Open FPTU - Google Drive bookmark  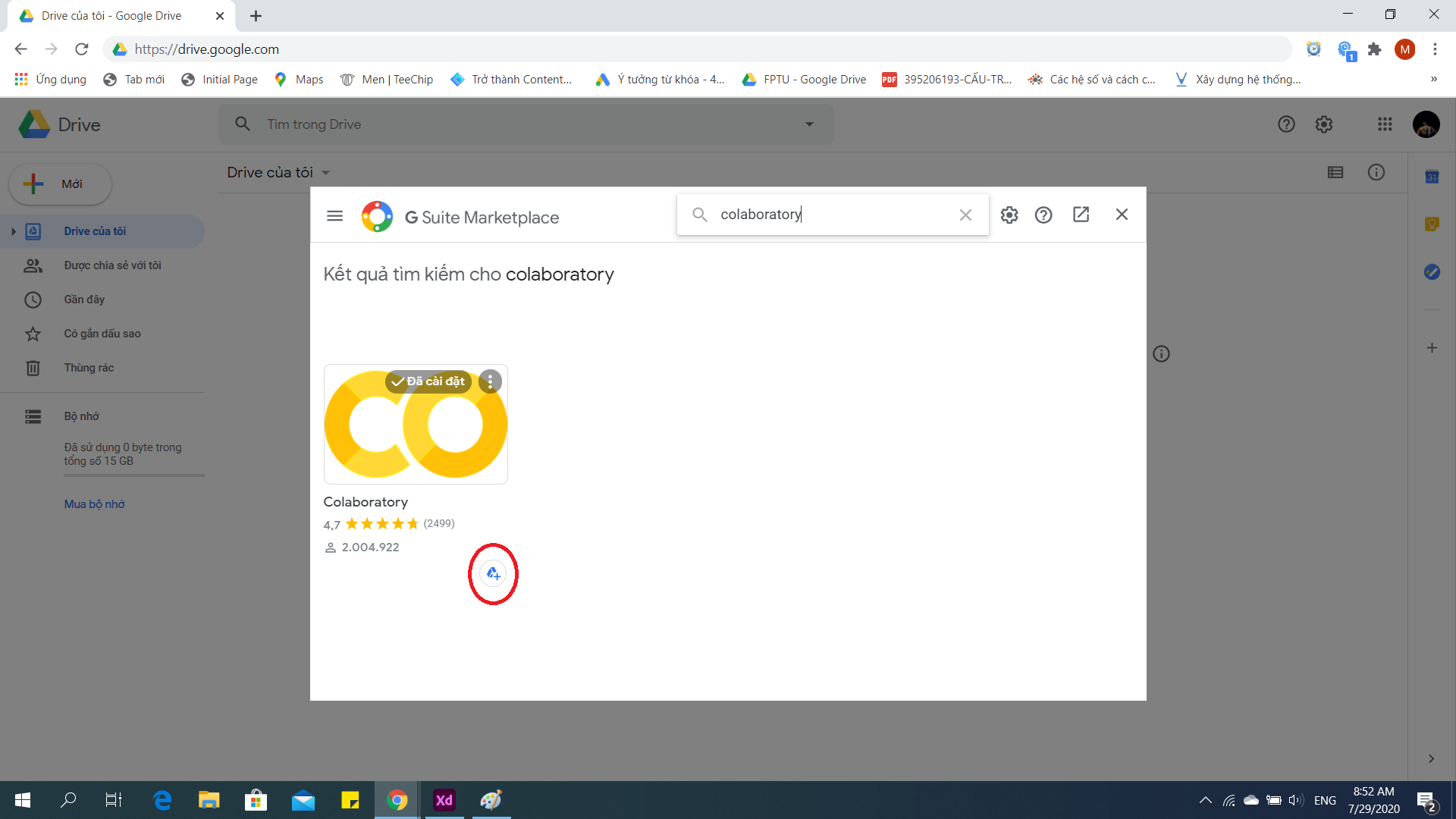804,80
